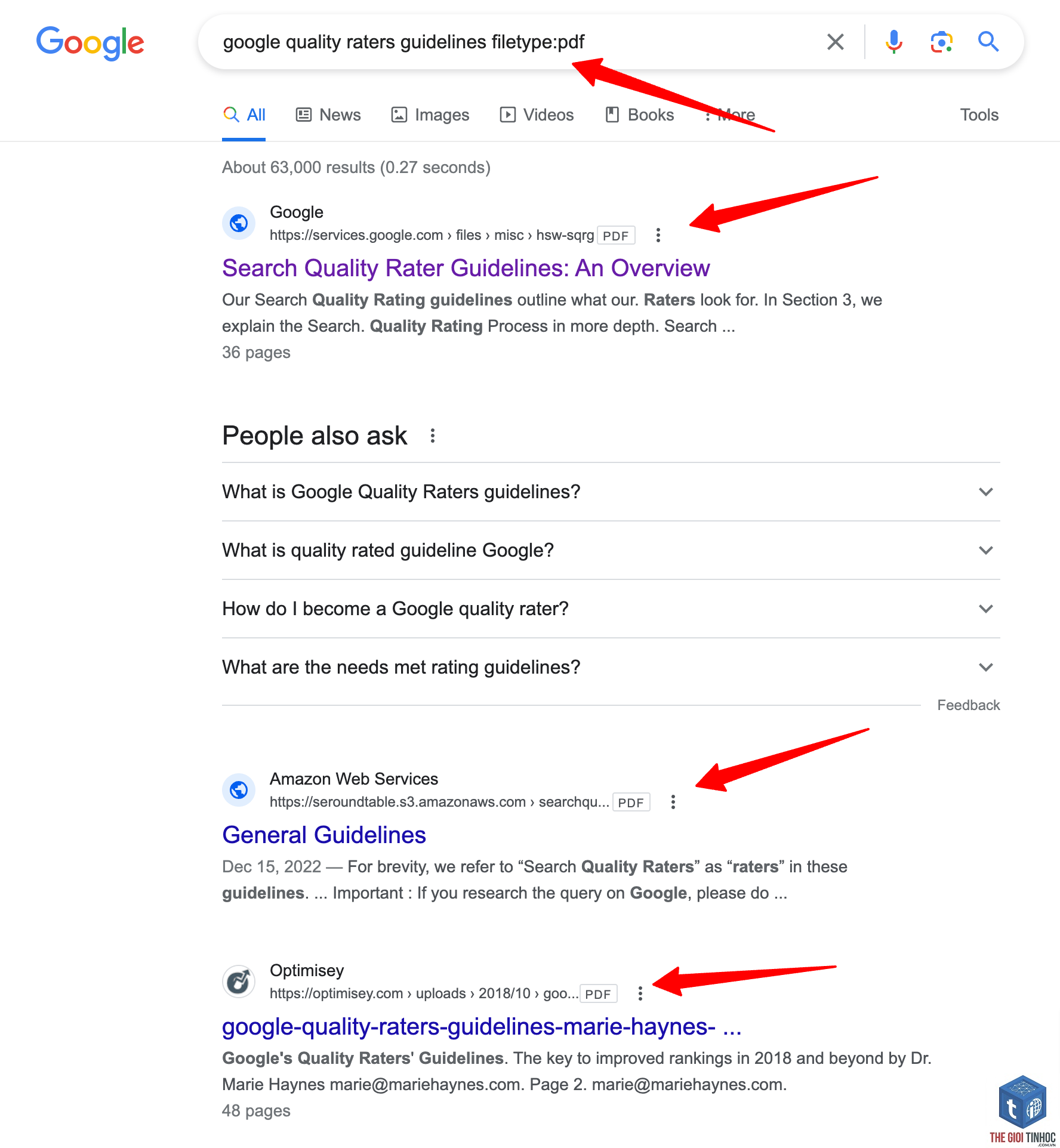Screen dimensions: 1060x1148
Task: Open the "General Guidelines" PDF result
Action: (324, 835)
